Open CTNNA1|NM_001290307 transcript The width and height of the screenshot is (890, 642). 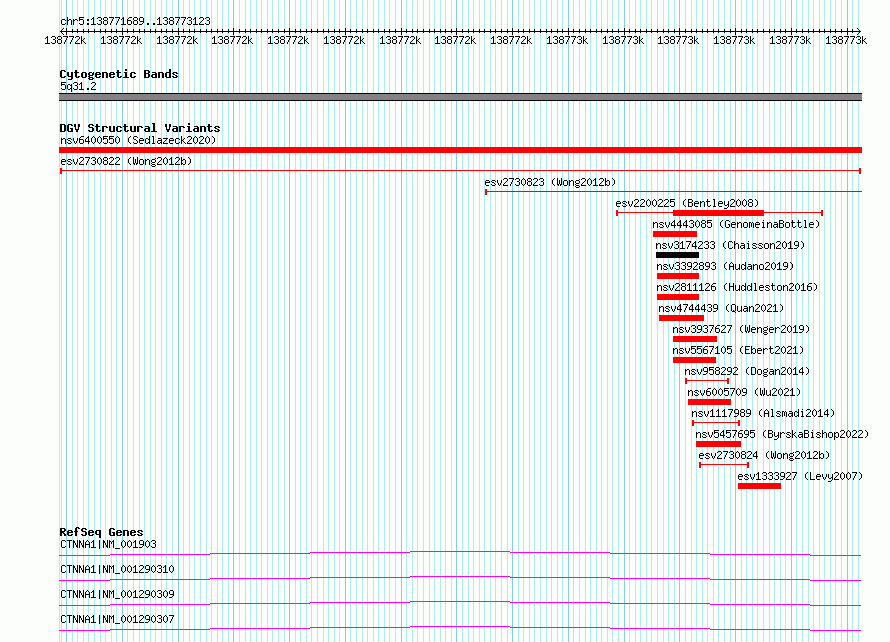(117, 619)
